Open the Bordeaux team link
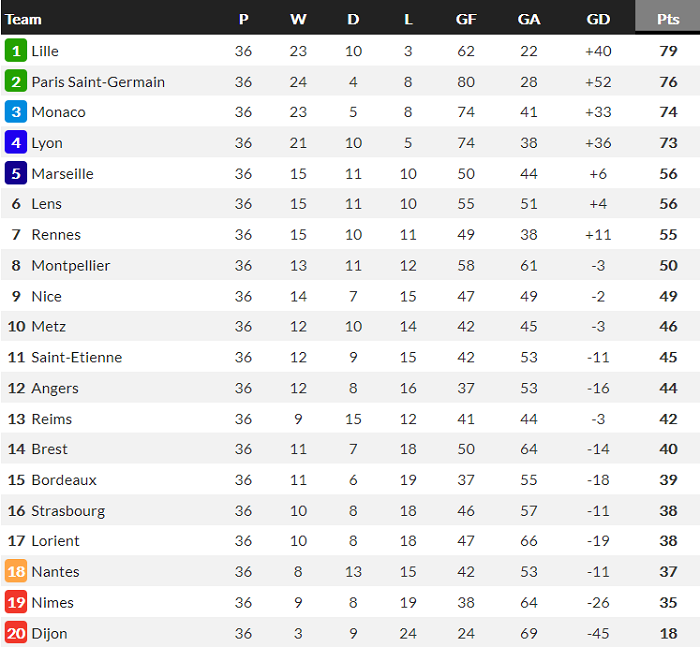The width and height of the screenshot is (700, 647). 64,480
